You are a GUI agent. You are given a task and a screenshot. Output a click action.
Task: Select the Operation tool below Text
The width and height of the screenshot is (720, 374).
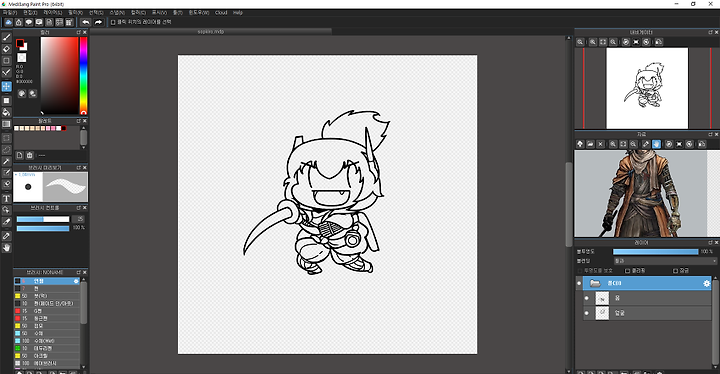point(6,210)
